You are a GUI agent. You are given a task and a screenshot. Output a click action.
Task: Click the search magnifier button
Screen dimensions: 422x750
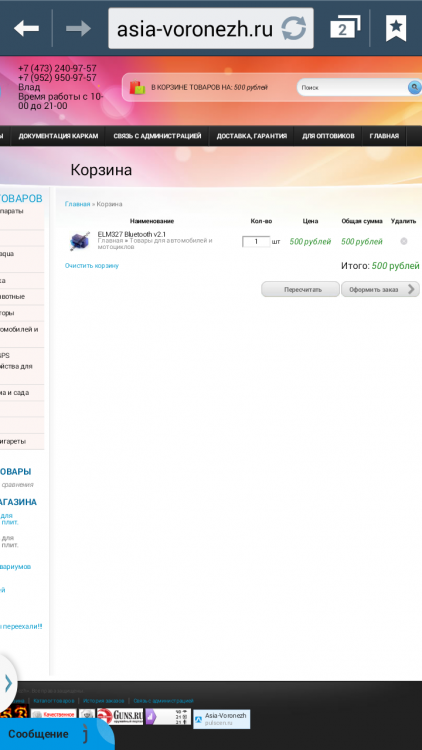click(x=414, y=87)
